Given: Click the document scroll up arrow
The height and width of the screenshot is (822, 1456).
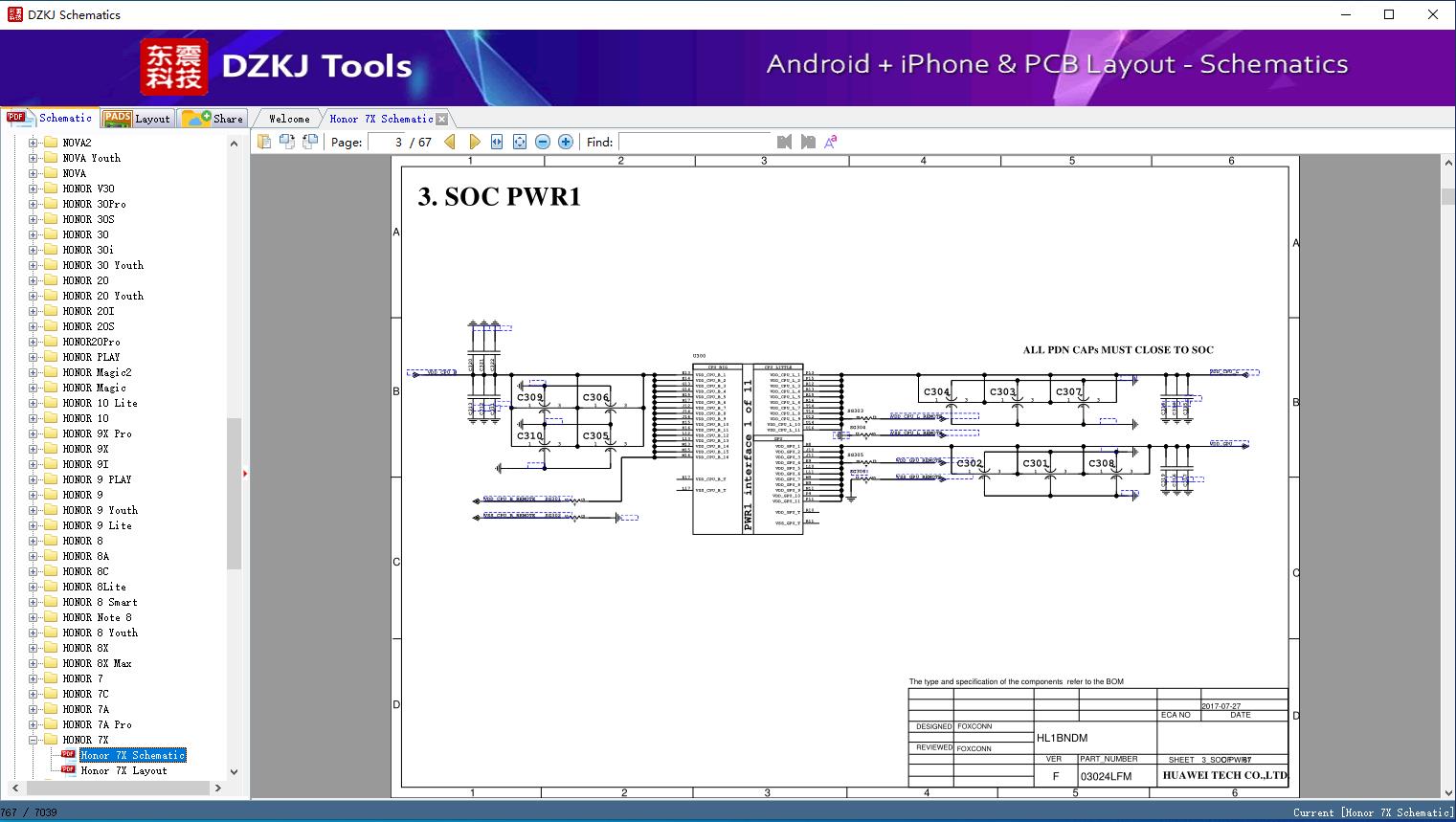Looking at the screenshot, I should point(1447,165).
